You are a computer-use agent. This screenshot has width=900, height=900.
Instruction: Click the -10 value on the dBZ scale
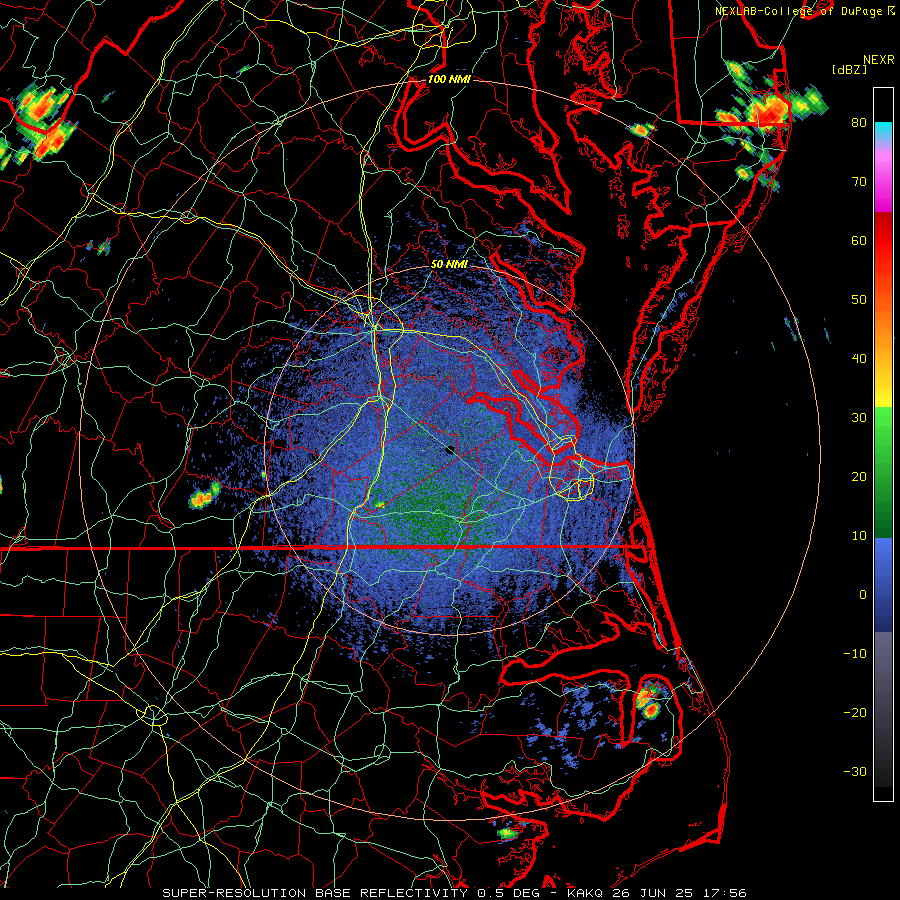click(x=855, y=654)
